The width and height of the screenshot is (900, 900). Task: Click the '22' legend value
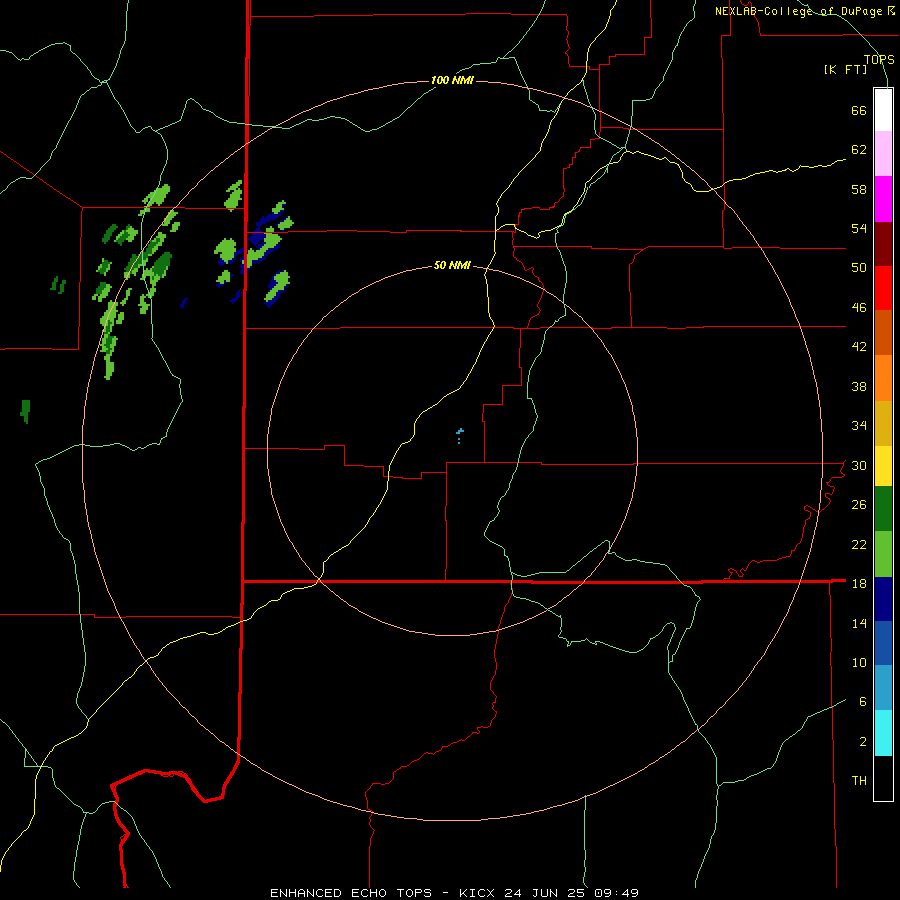859,544
